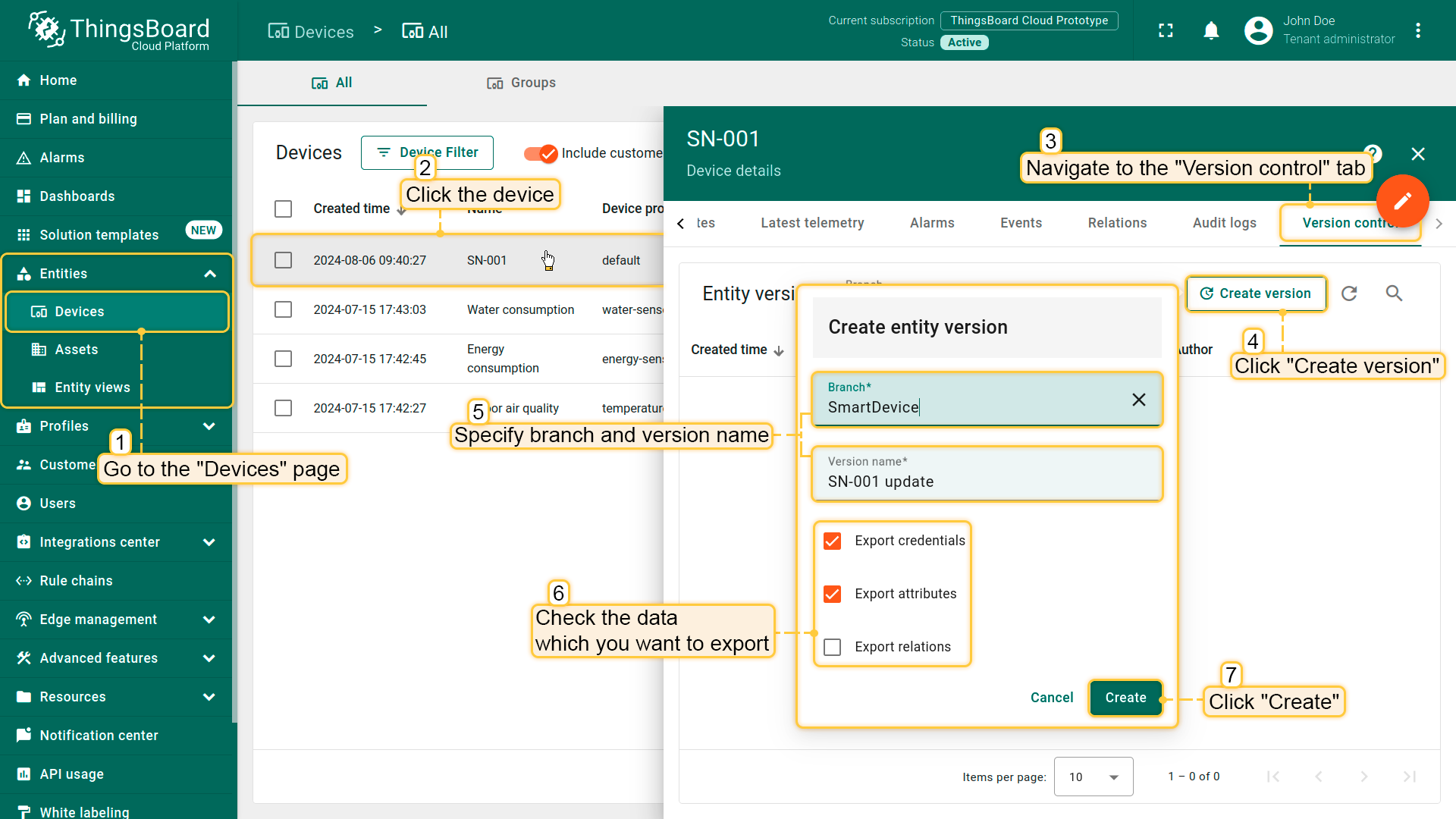This screenshot has height=819, width=1456.
Task: Click the search icon in versions panel
Action: tap(1394, 293)
